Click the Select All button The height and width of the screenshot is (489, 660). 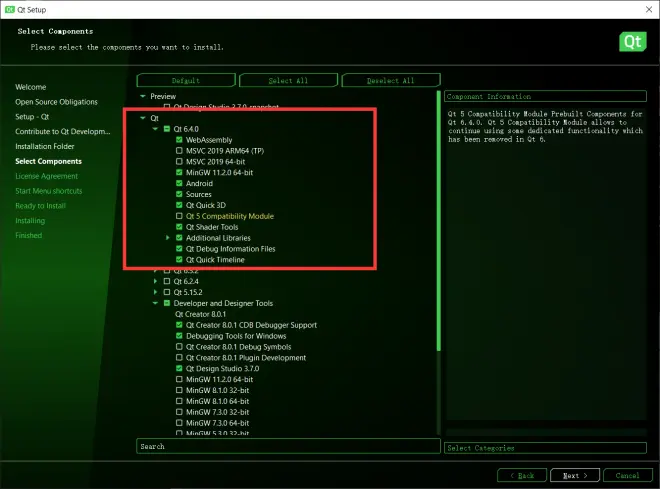tap(288, 80)
